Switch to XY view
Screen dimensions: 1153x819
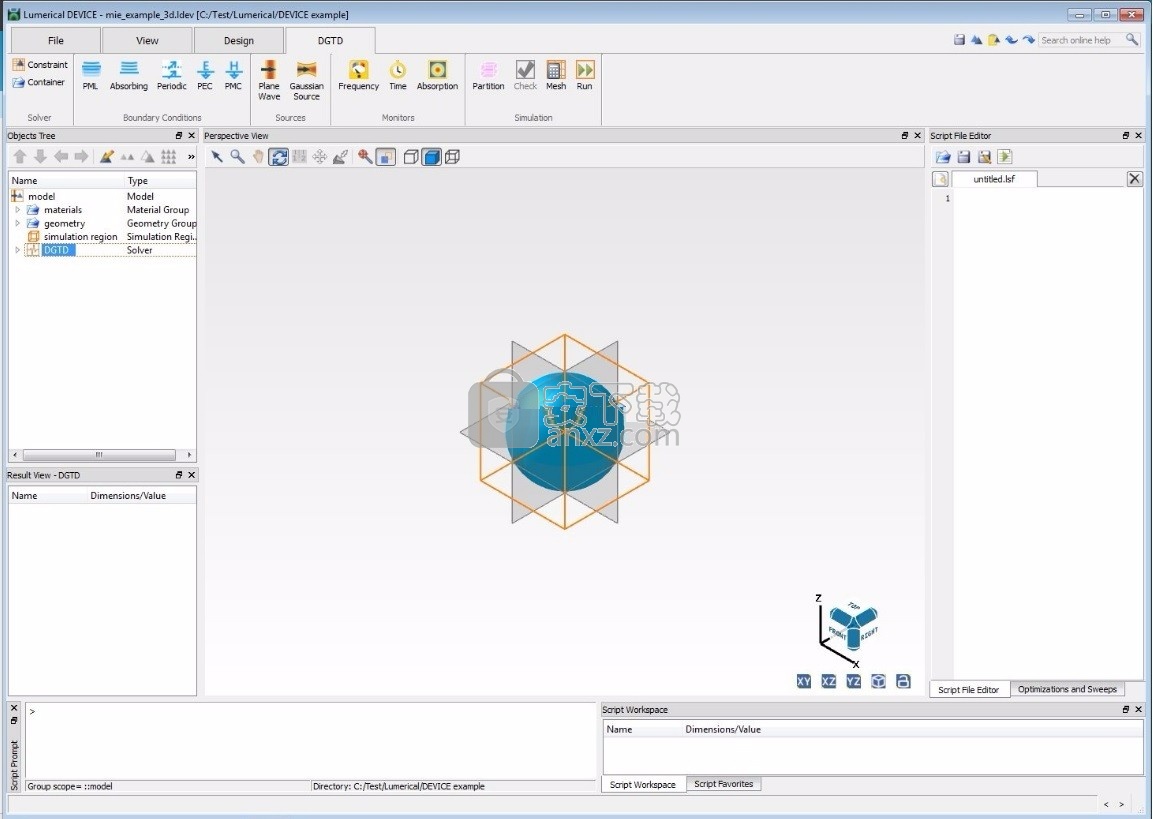click(804, 682)
